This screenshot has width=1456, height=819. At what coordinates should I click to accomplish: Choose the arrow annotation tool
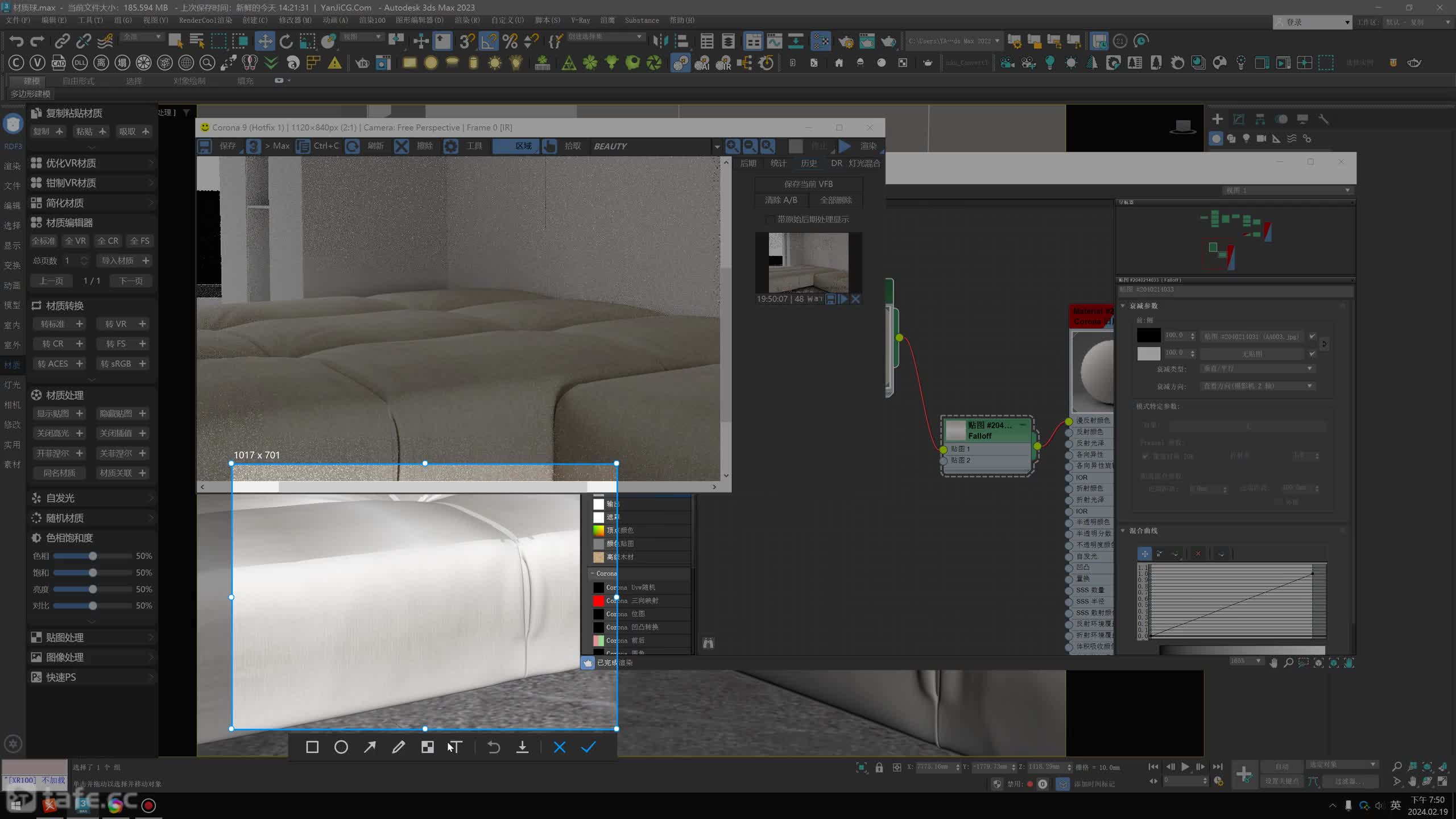point(370,747)
